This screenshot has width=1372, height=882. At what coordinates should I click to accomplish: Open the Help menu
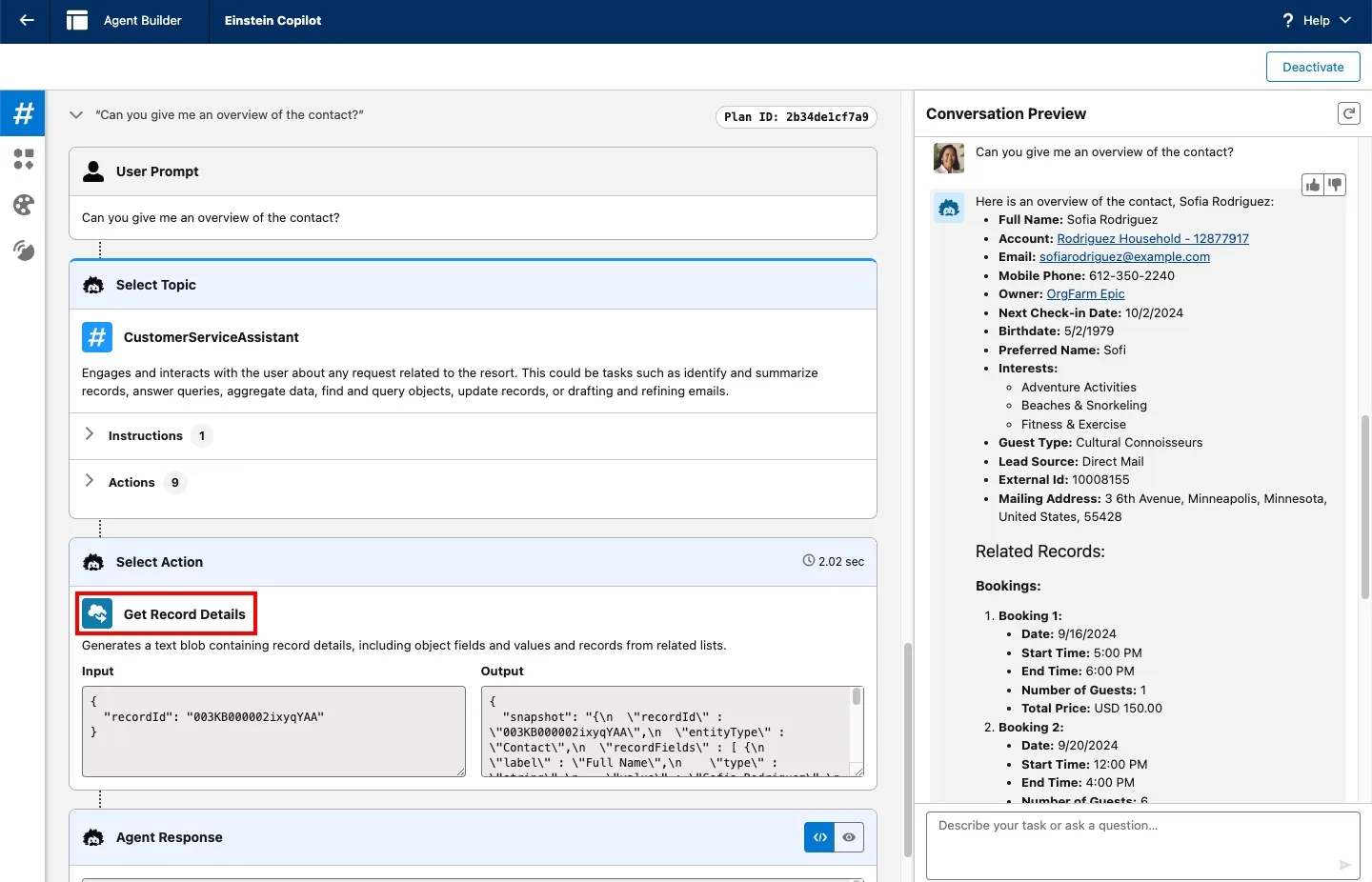point(1317,20)
